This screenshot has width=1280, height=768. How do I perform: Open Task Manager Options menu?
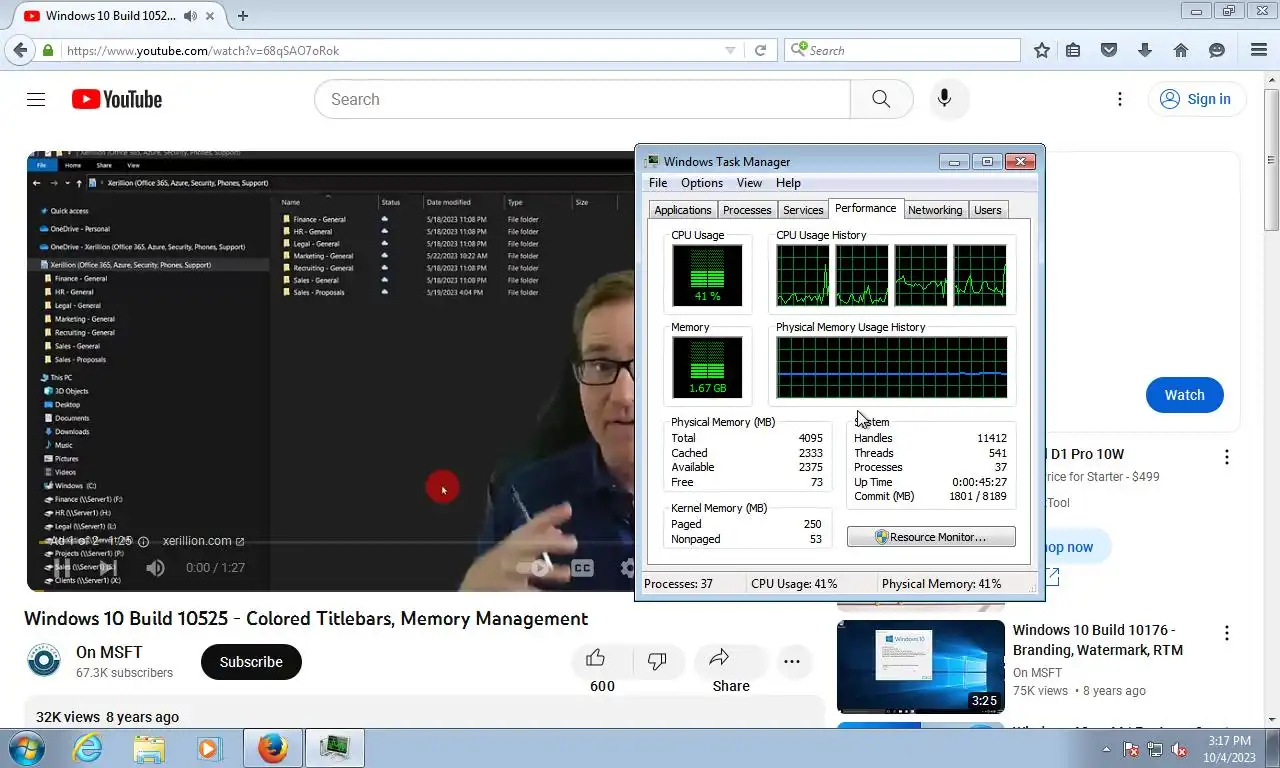(702, 183)
